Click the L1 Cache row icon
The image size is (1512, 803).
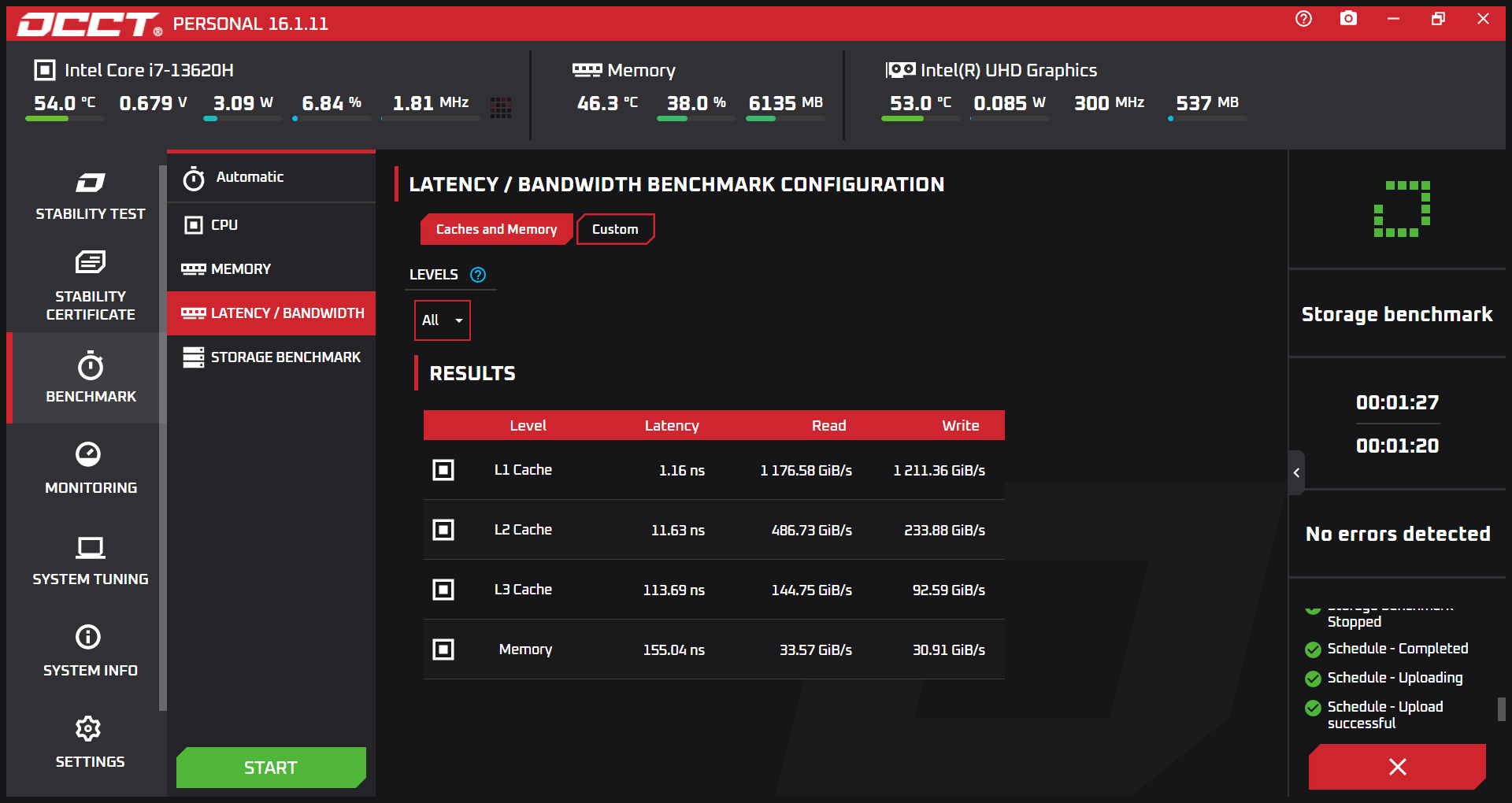click(443, 470)
